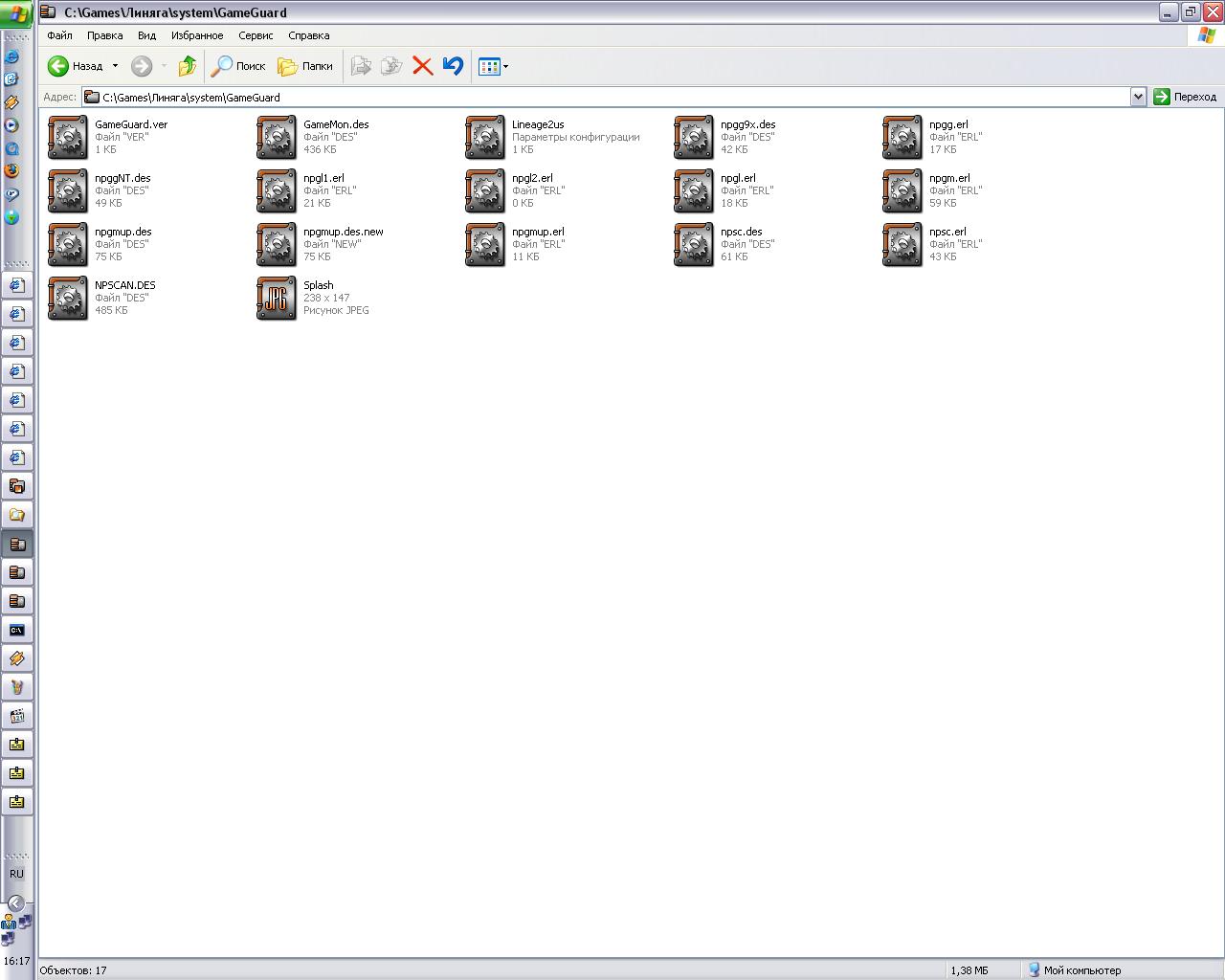Expand the Forward history dropdown arrow
The image size is (1225, 980).
[164, 66]
